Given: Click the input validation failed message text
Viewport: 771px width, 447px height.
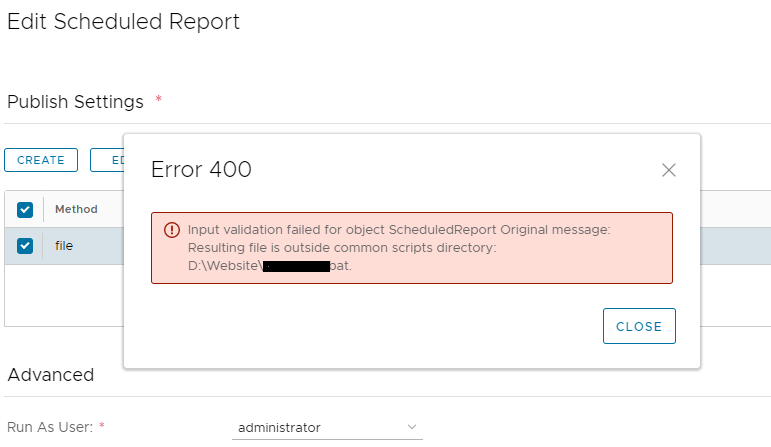Looking at the screenshot, I should [x=398, y=229].
